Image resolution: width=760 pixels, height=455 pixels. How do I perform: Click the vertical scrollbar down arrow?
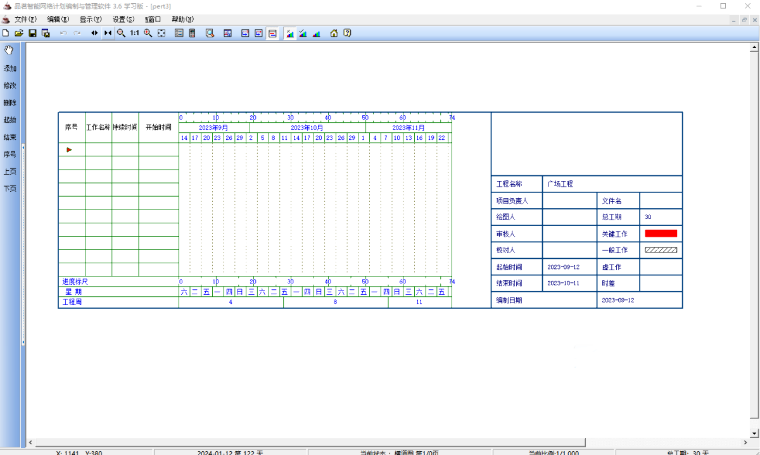(x=754, y=433)
